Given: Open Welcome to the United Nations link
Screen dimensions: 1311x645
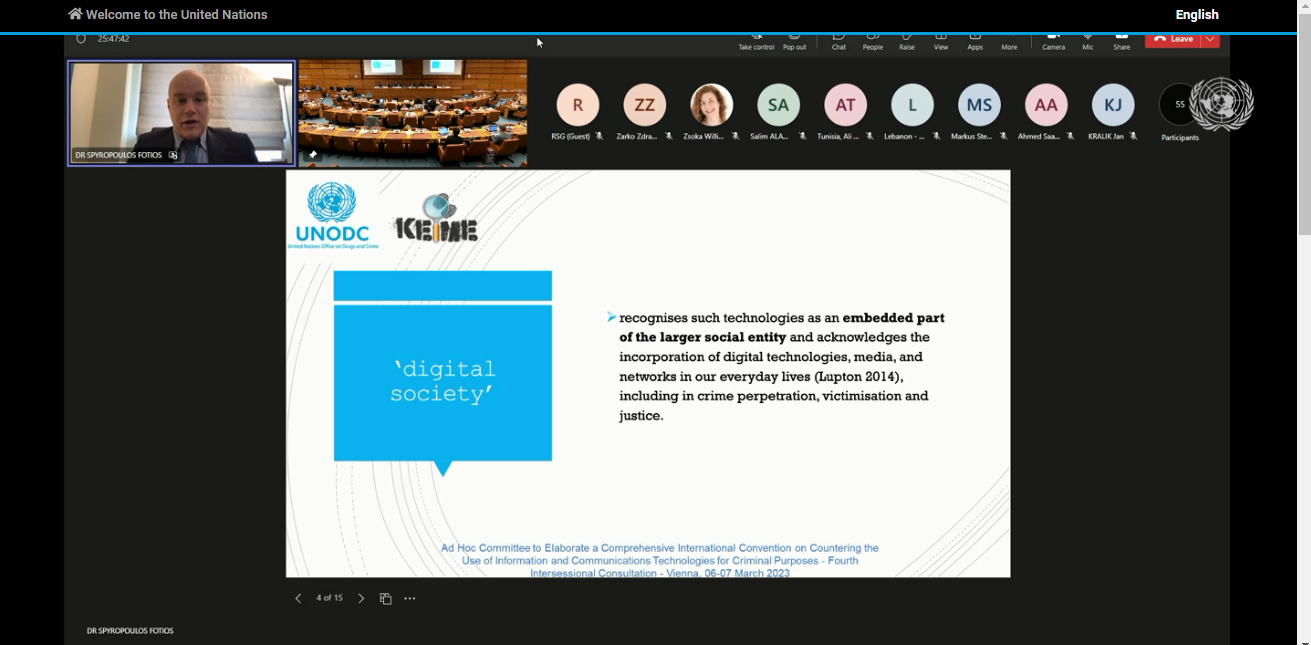Looking at the screenshot, I should tap(168, 15).
